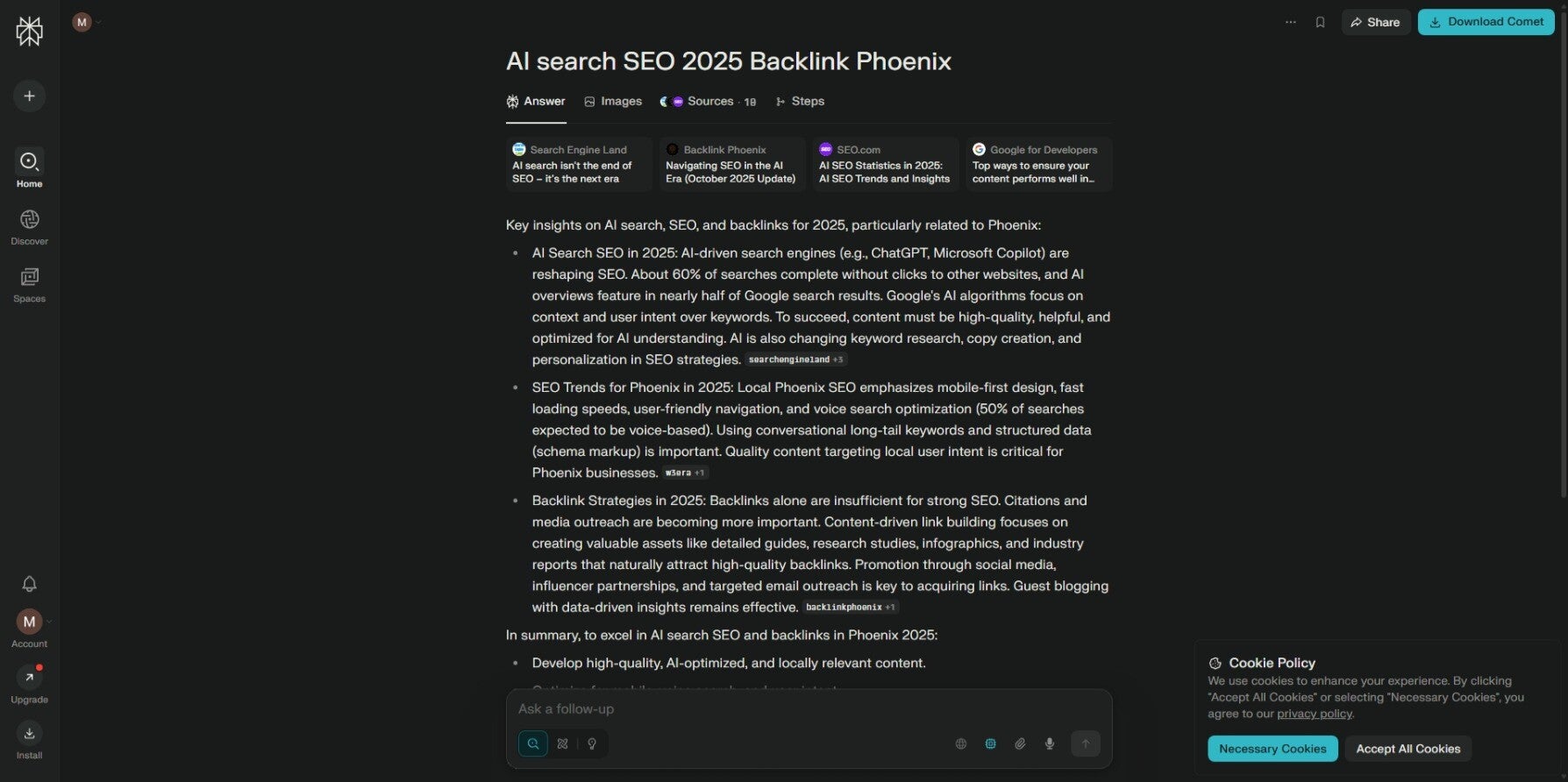Open the privacy policy link
Viewport: 1568px width, 782px height.
(1314, 714)
